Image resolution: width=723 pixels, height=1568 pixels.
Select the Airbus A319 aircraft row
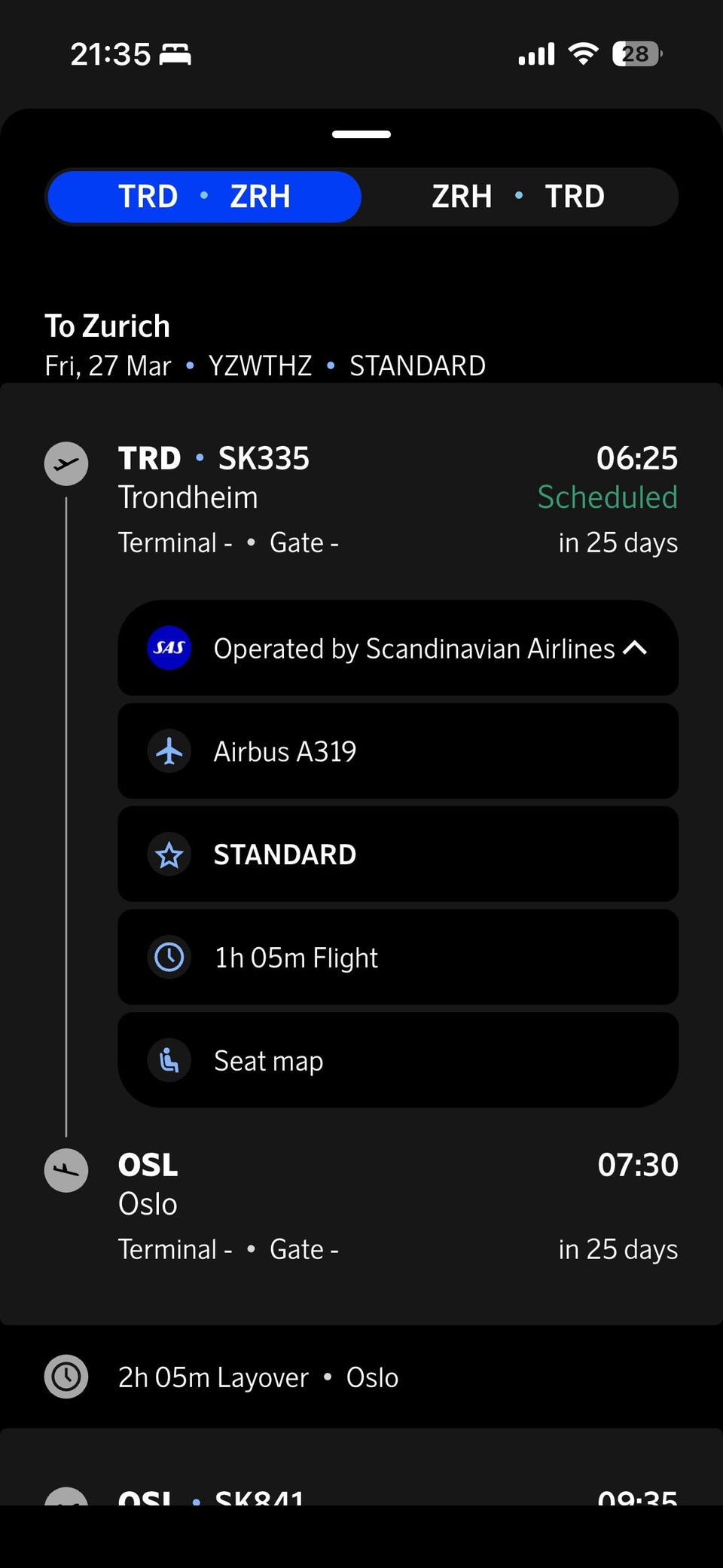pos(398,751)
